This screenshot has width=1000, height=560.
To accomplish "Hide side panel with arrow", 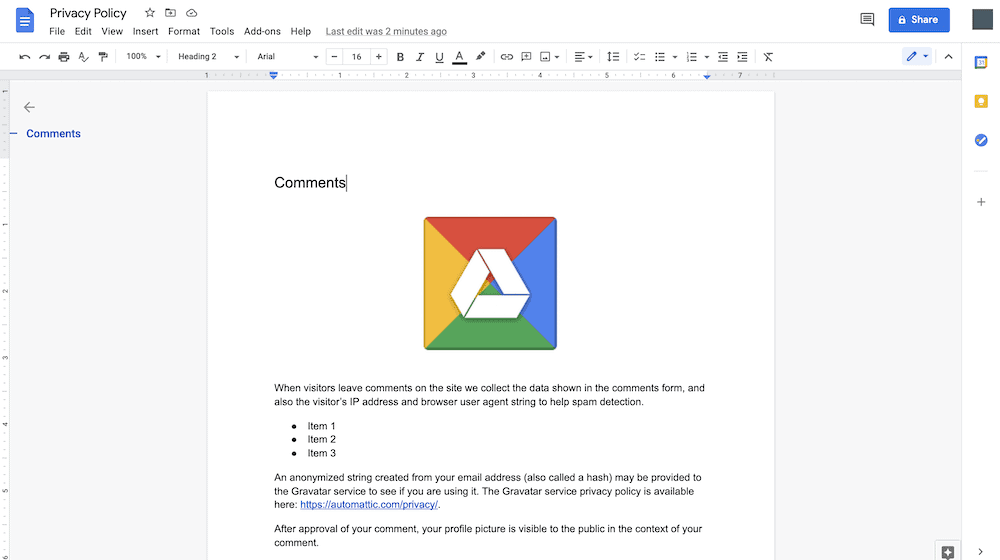I will (980, 552).
